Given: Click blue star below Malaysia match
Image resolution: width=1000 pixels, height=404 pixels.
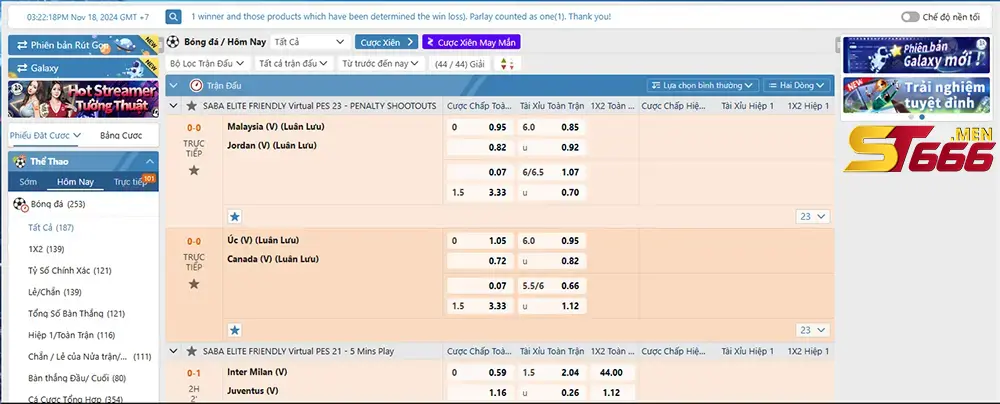Looking at the screenshot, I should [235, 216].
